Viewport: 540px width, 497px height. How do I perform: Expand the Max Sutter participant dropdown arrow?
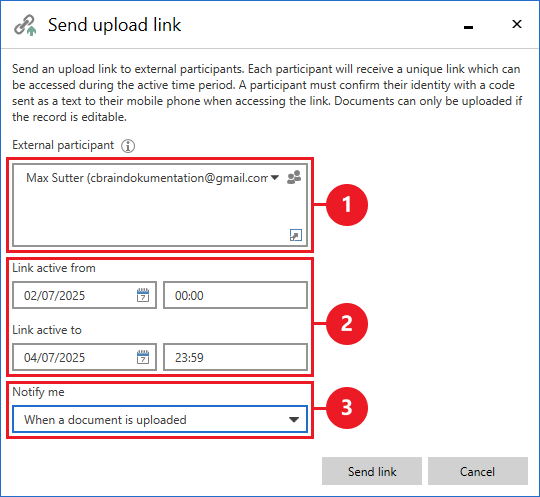[275, 178]
